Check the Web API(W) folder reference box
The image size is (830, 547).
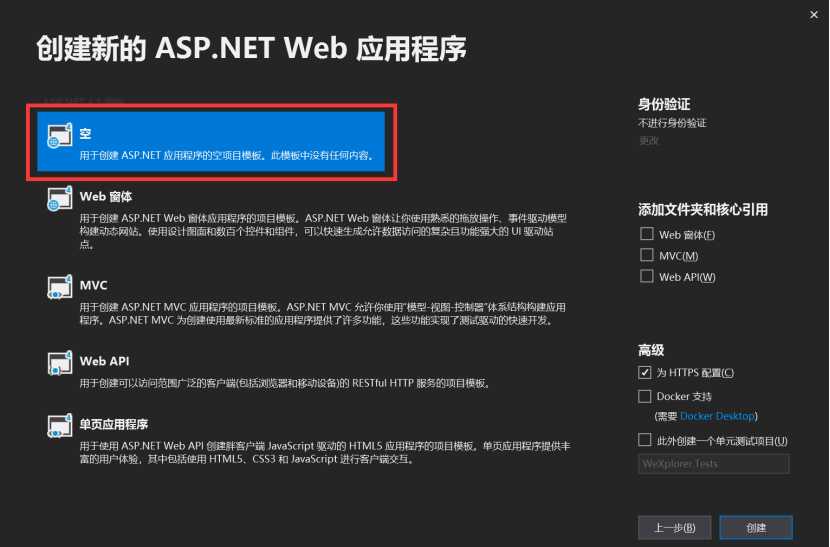click(646, 276)
